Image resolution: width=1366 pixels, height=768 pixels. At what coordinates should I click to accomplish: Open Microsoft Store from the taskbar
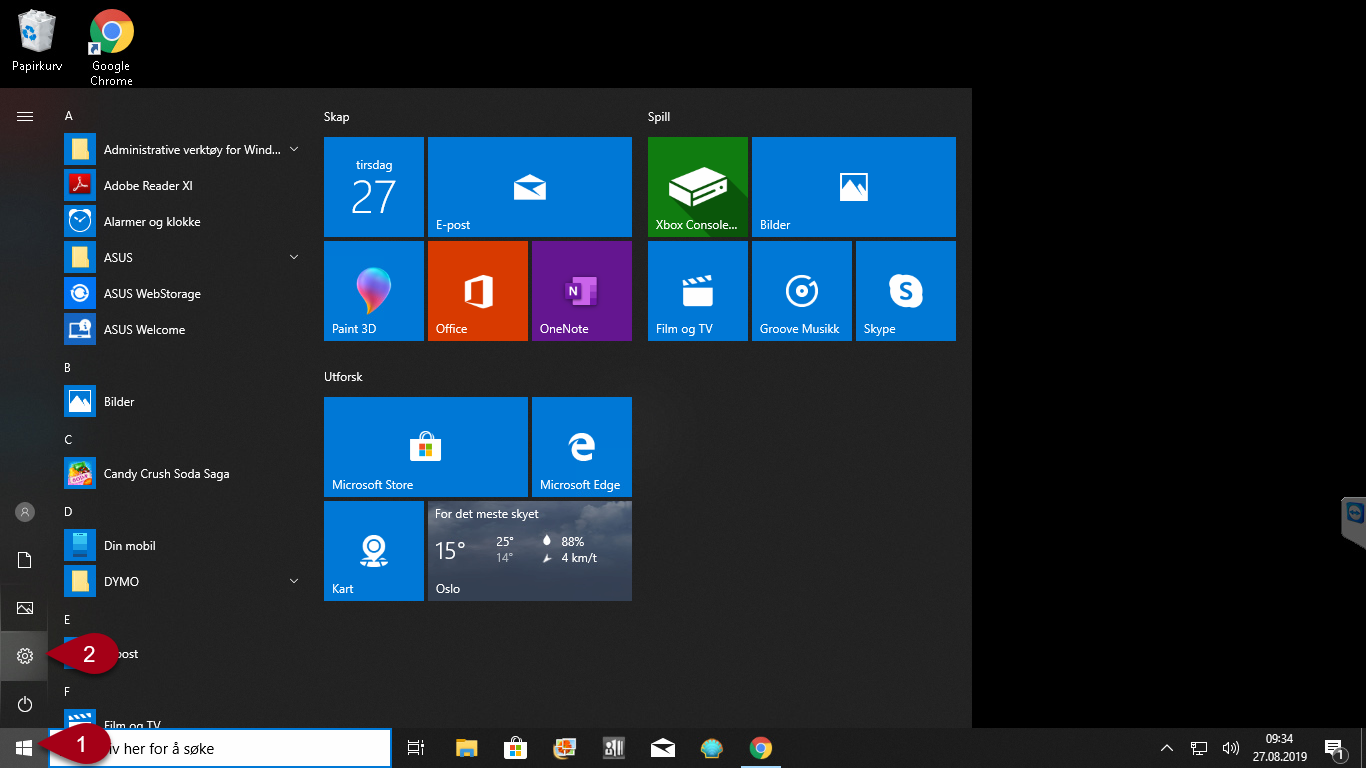pyautogui.click(x=516, y=748)
